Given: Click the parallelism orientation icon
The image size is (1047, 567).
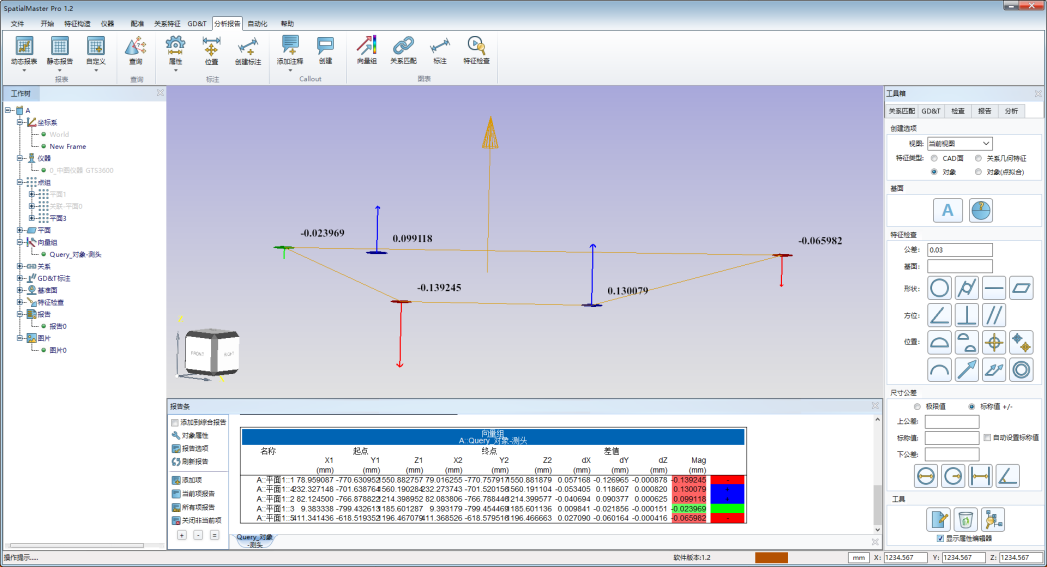Looking at the screenshot, I should [994, 316].
